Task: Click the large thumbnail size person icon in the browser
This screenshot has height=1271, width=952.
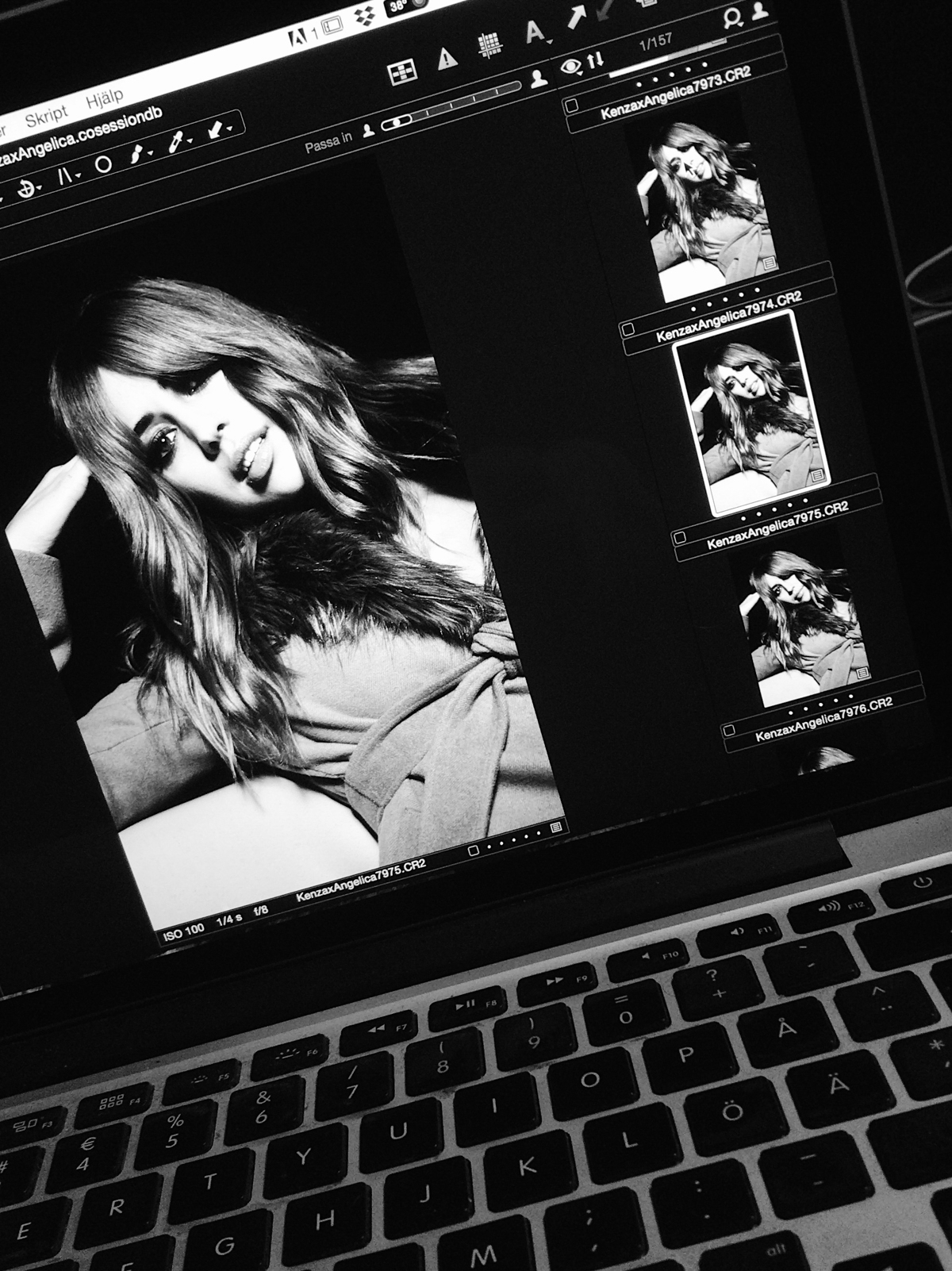Action: (x=761, y=10)
